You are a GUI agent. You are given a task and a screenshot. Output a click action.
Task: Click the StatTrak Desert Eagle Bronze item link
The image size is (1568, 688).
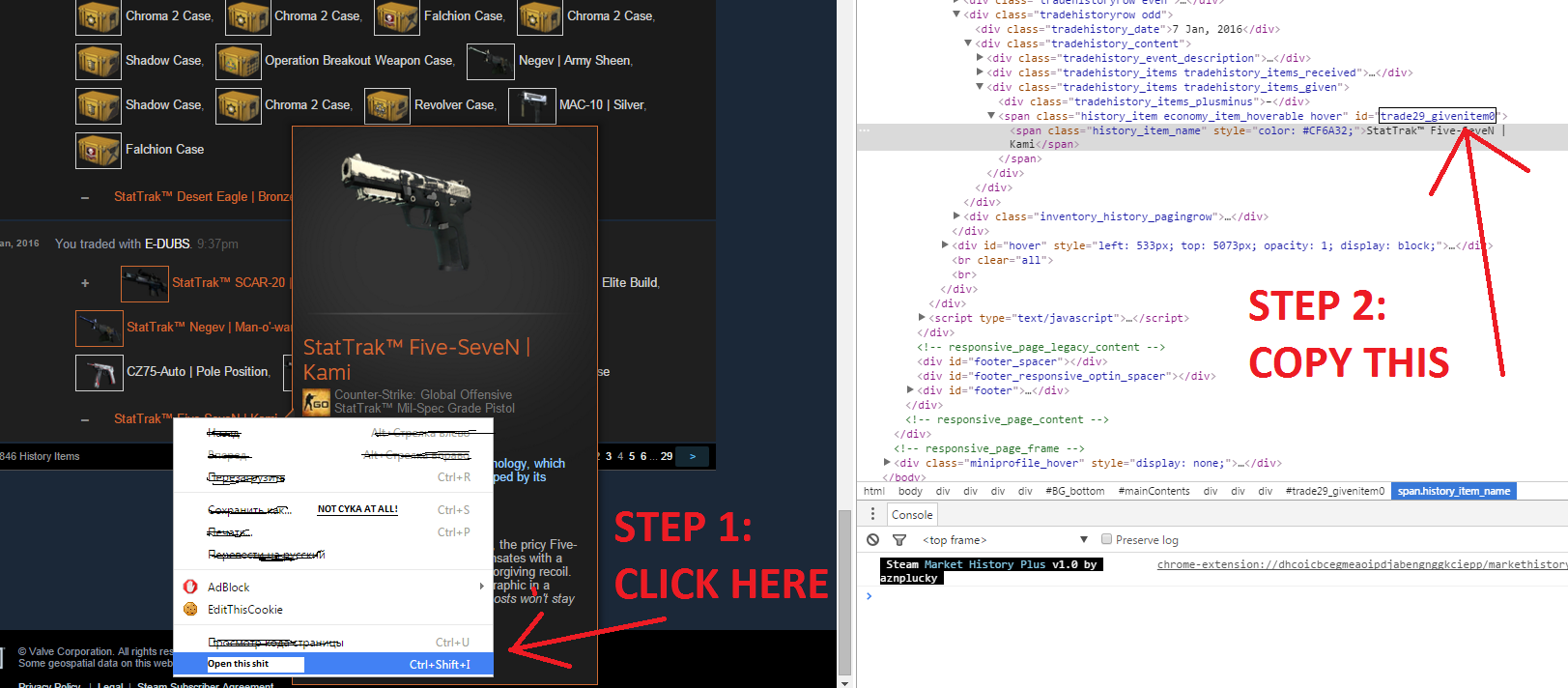[203, 196]
